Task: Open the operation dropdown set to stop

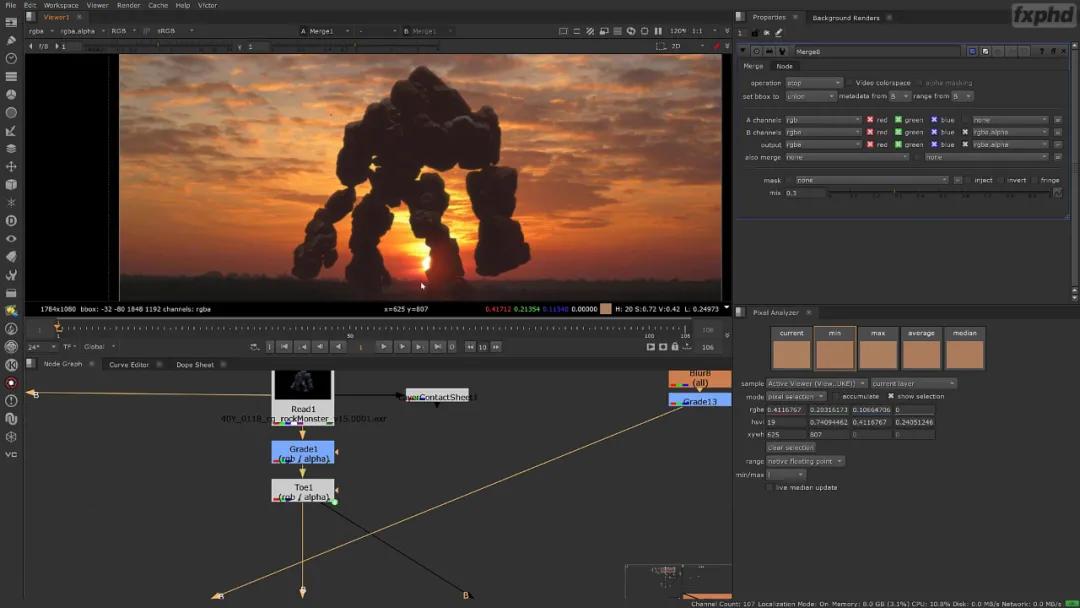Action: (x=813, y=83)
